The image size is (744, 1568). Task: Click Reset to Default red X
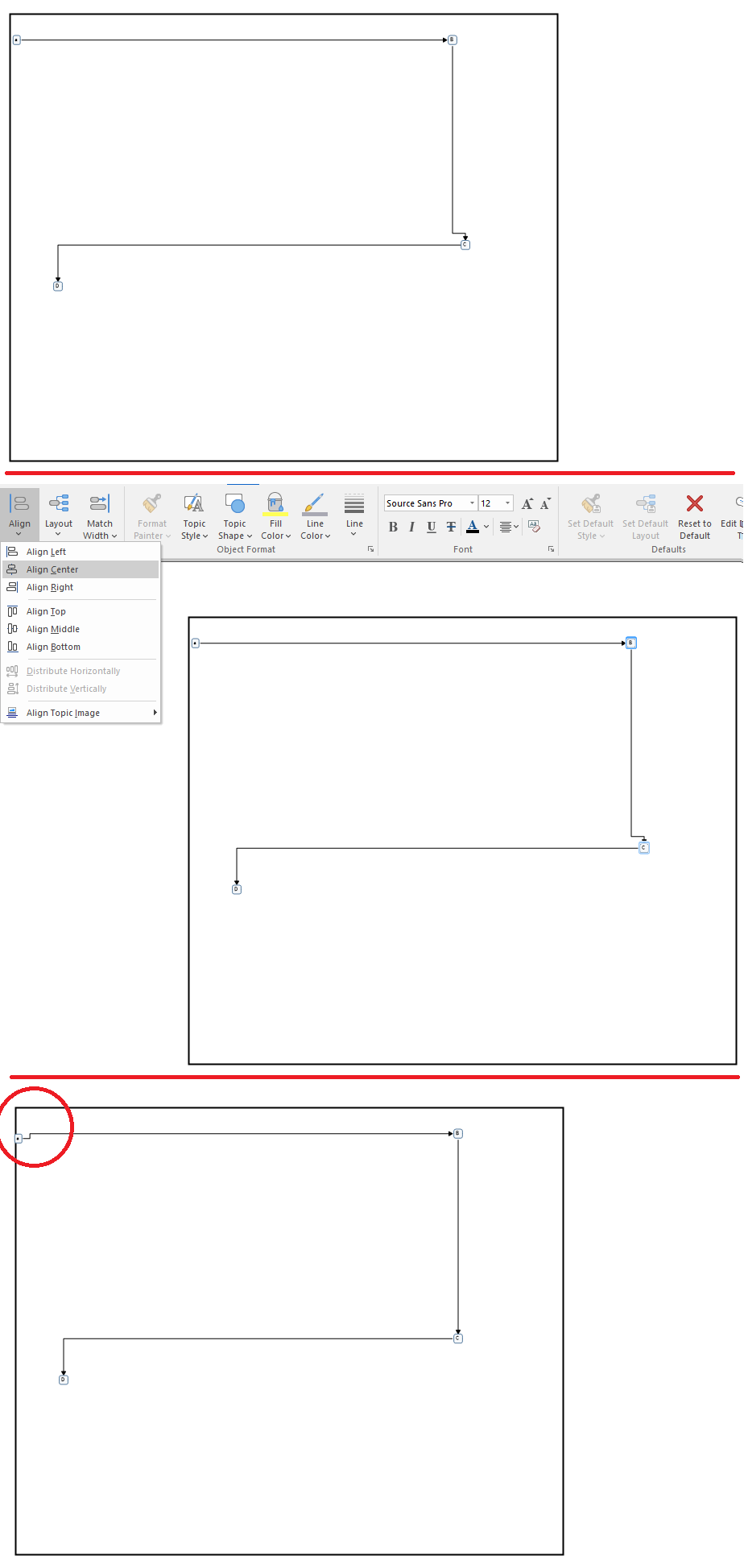point(694,505)
